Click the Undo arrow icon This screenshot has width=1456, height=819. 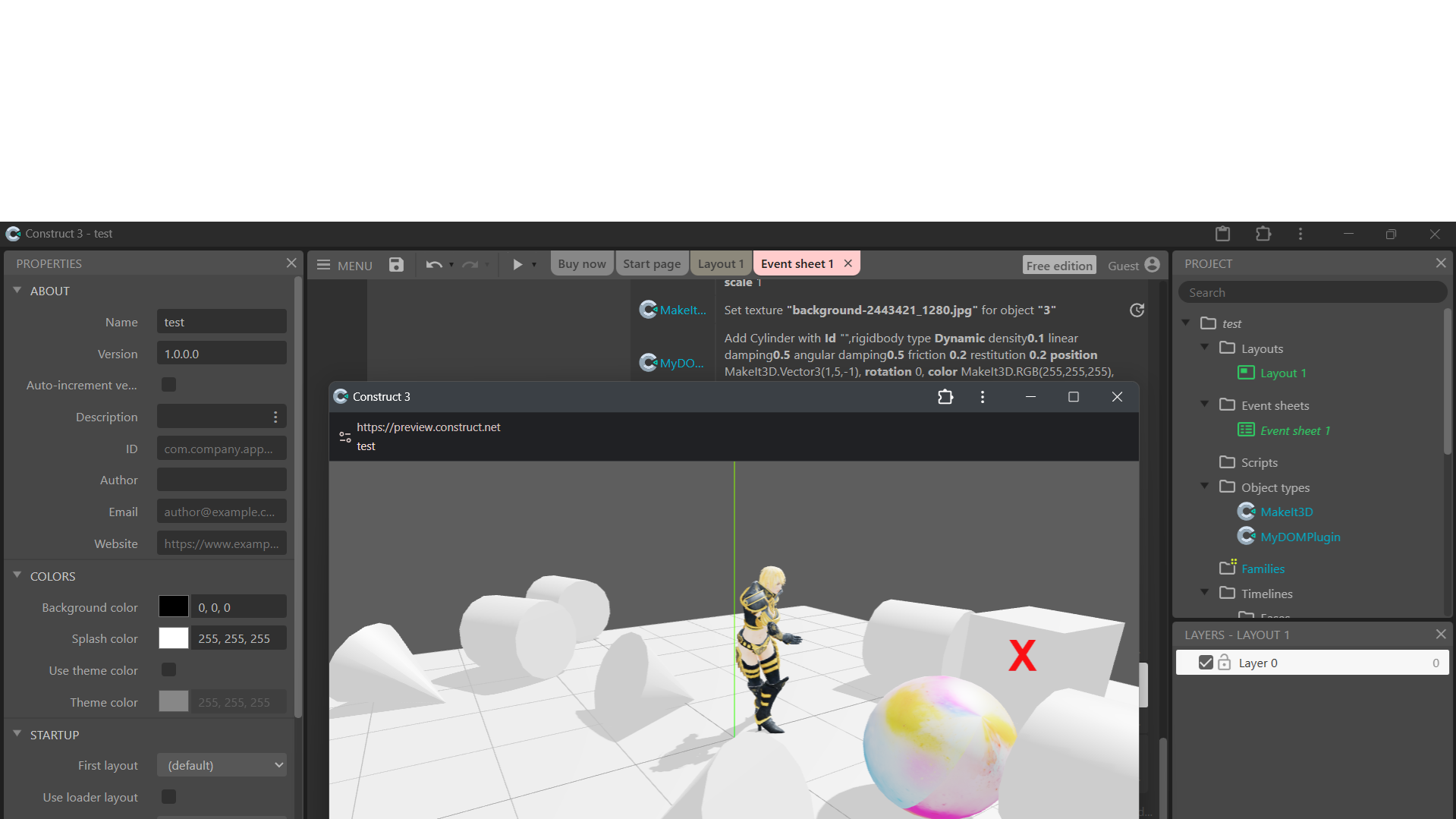(x=434, y=264)
